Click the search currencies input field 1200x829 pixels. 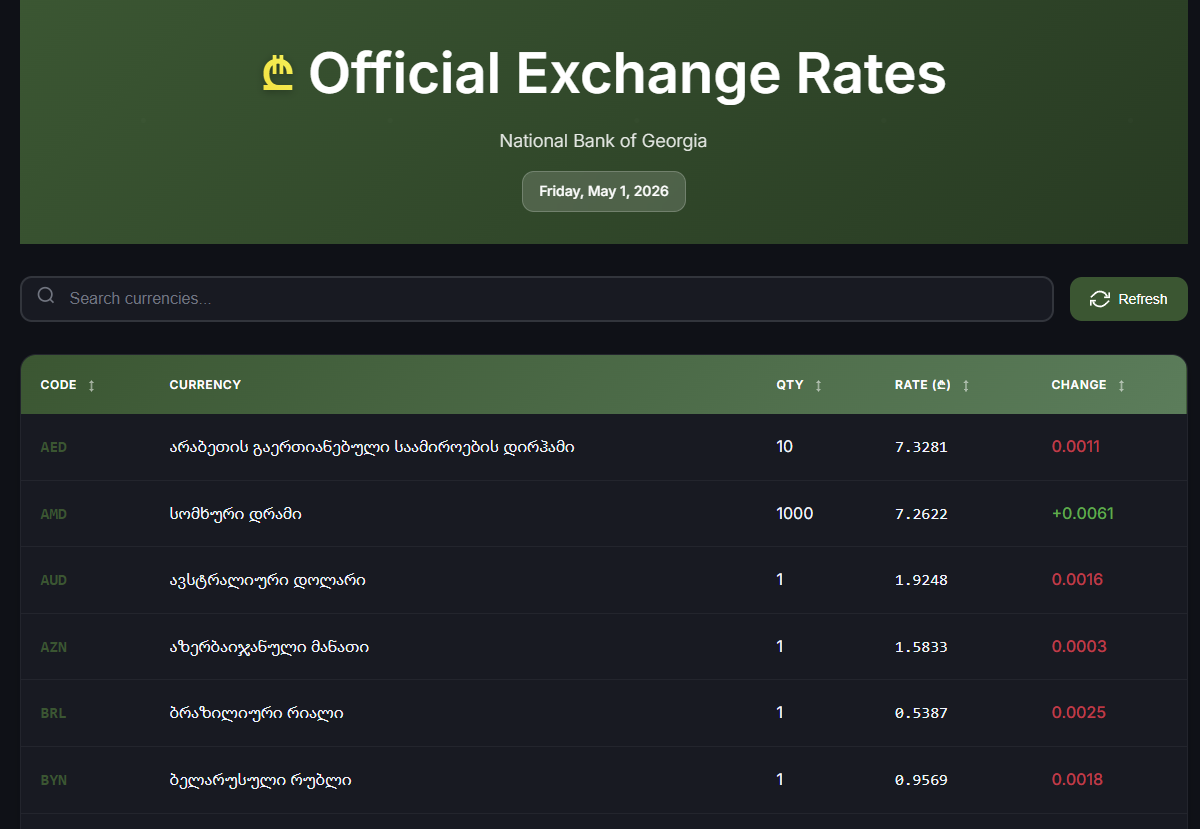pyautogui.click(x=537, y=299)
